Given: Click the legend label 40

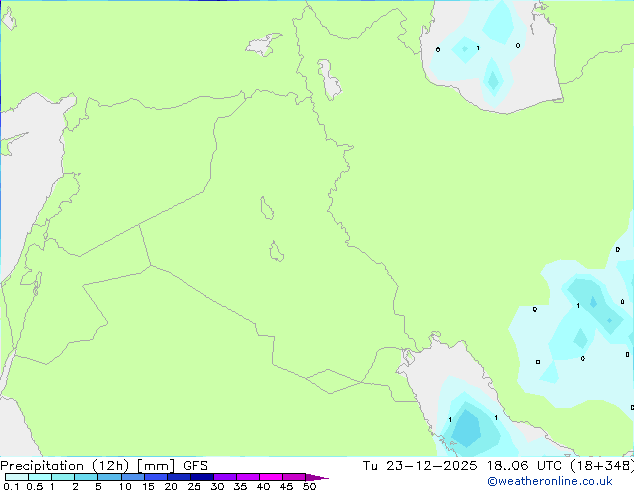Looking at the screenshot, I should [x=263, y=486].
